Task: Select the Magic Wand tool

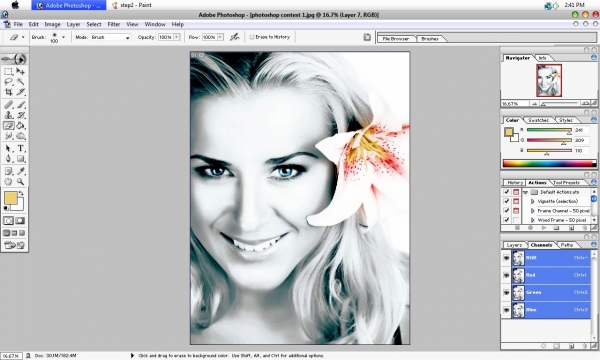Action: point(20,82)
